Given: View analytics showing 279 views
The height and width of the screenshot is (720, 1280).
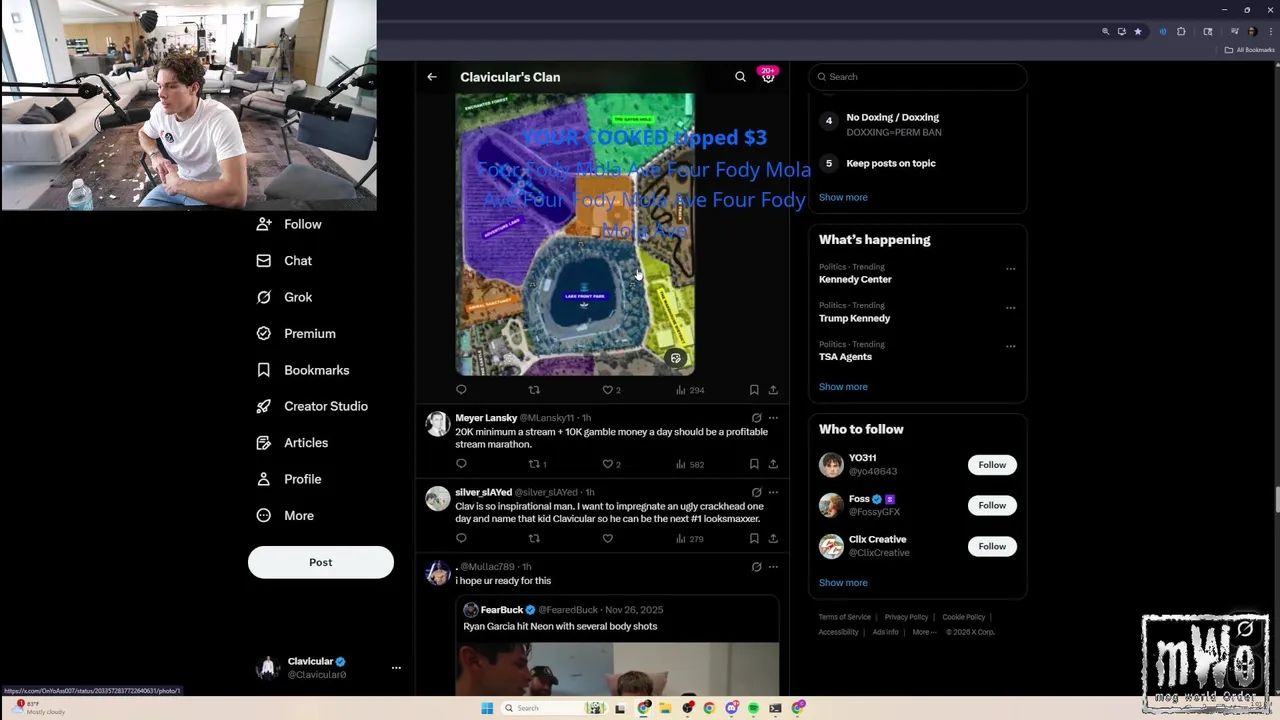Looking at the screenshot, I should click(x=690, y=539).
